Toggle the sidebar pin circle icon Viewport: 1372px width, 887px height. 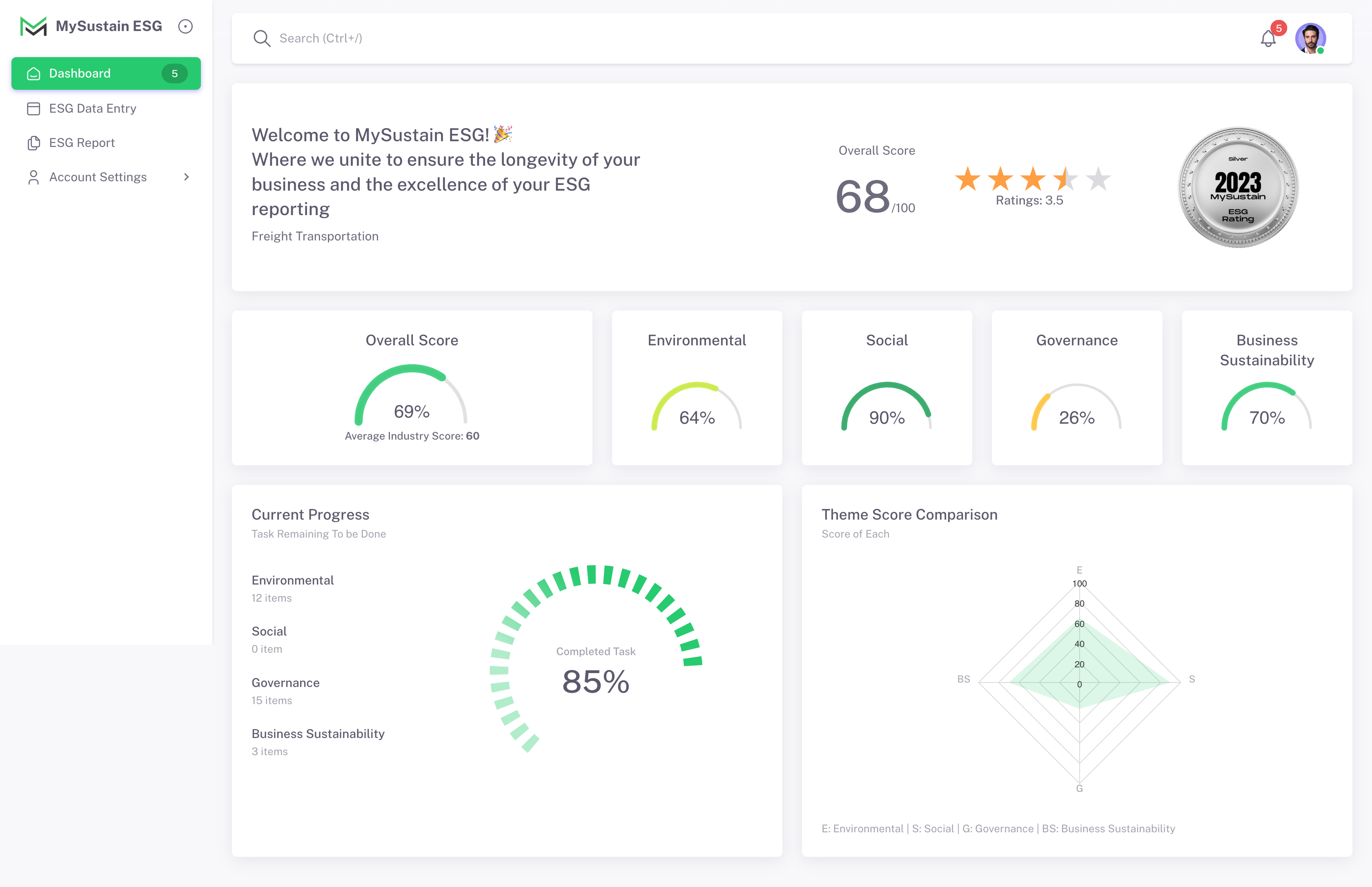pyautogui.click(x=185, y=27)
